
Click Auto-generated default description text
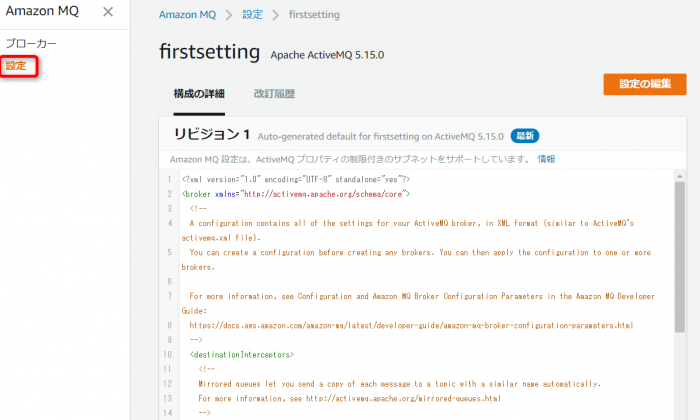point(380,137)
